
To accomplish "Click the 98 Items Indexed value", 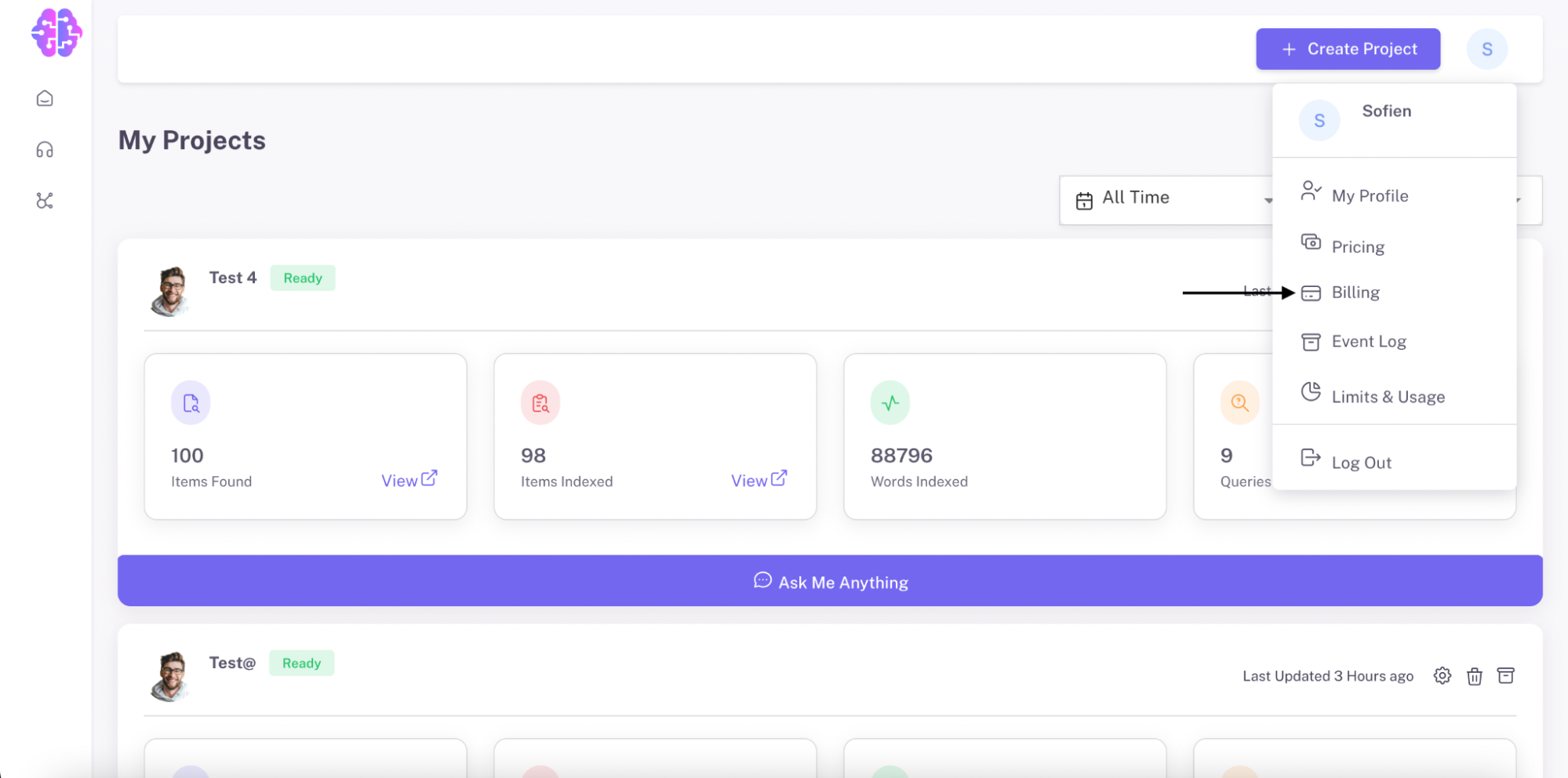I will tap(533, 456).
